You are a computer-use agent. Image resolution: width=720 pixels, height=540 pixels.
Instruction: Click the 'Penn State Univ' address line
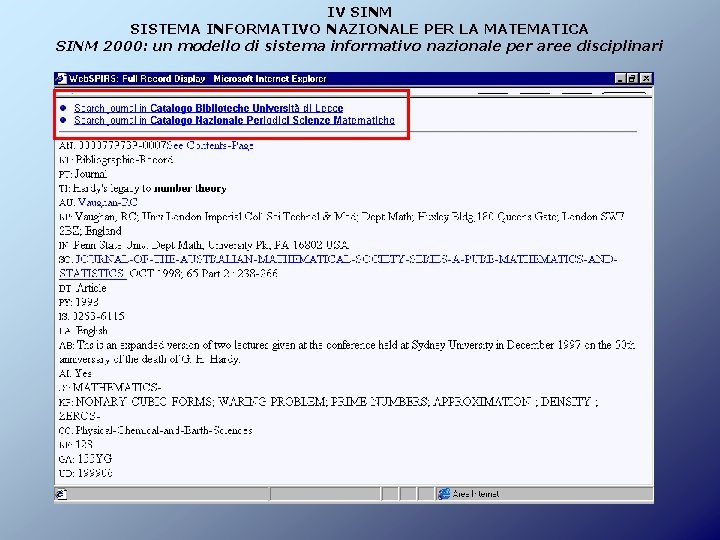(x=204, y=245)
